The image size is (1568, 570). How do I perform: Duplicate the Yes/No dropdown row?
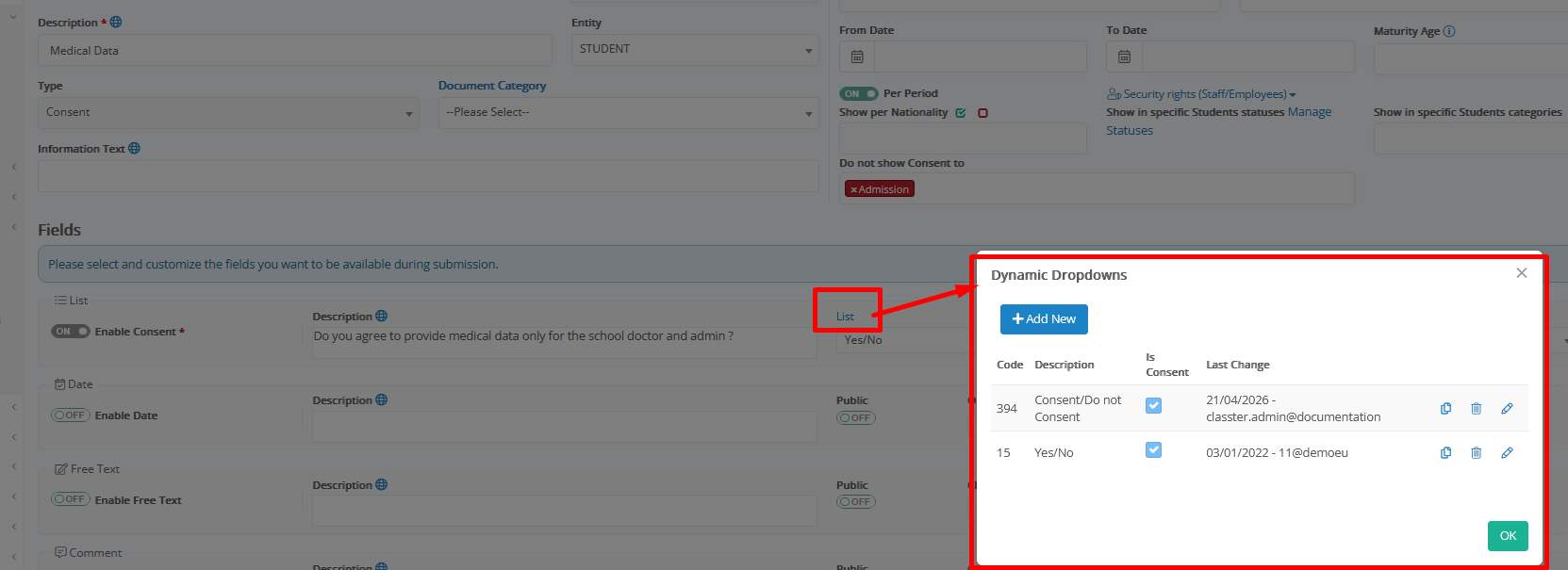click(1445, 452)
